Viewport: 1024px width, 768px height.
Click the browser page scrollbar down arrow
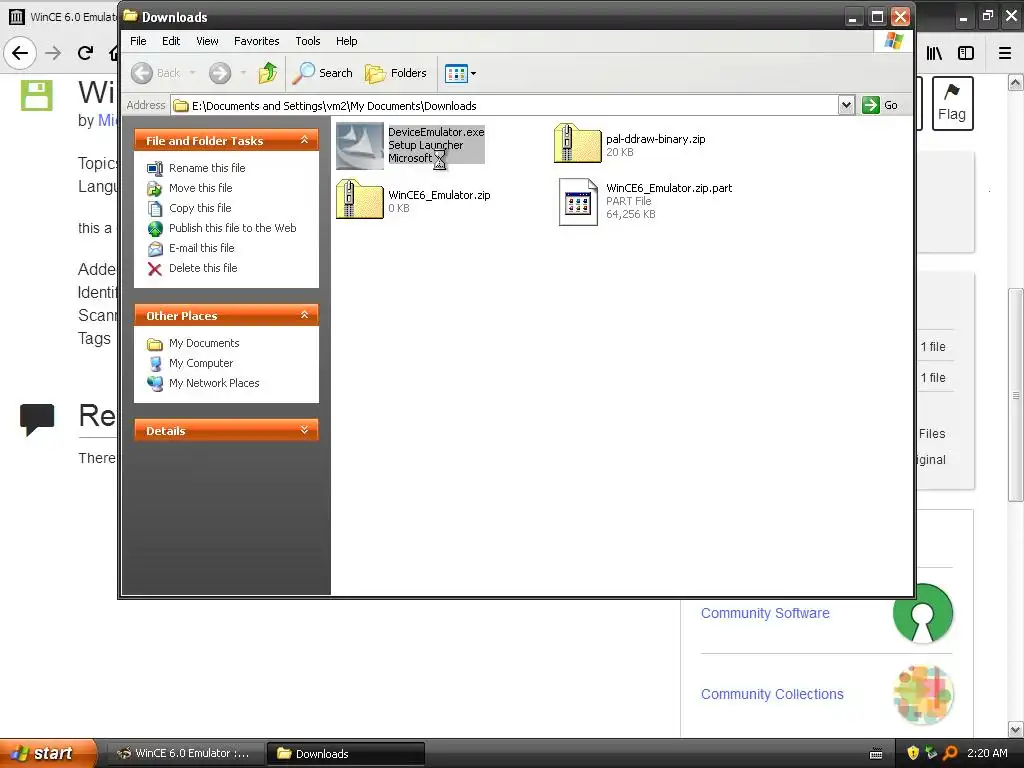click(x=1016, y=729)
